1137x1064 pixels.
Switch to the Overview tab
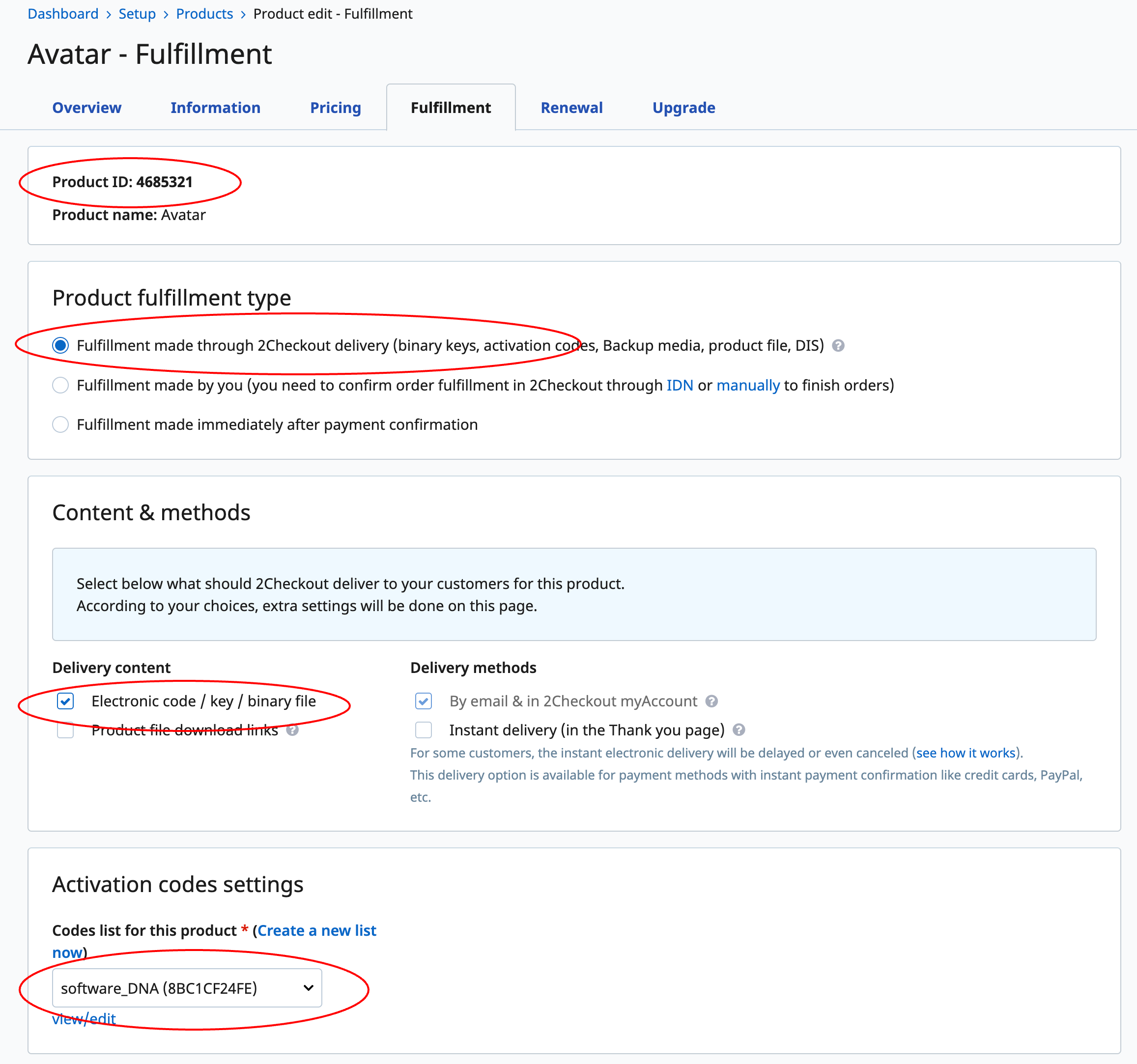(87, 108)
